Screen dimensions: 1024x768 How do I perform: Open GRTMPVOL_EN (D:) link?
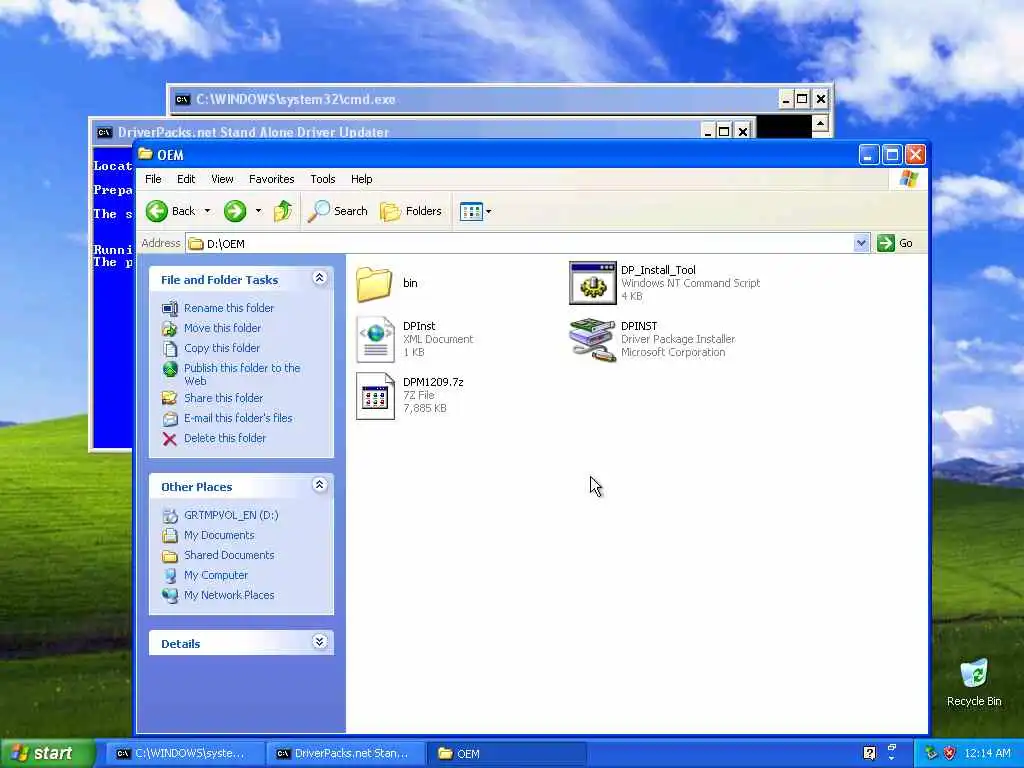tap(231, 515)
